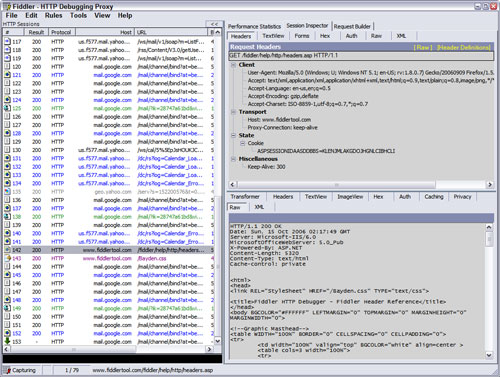Switch to Session Inspector tab
The width and height of the screenshot is (500, 377).
(x=307, y=26)
